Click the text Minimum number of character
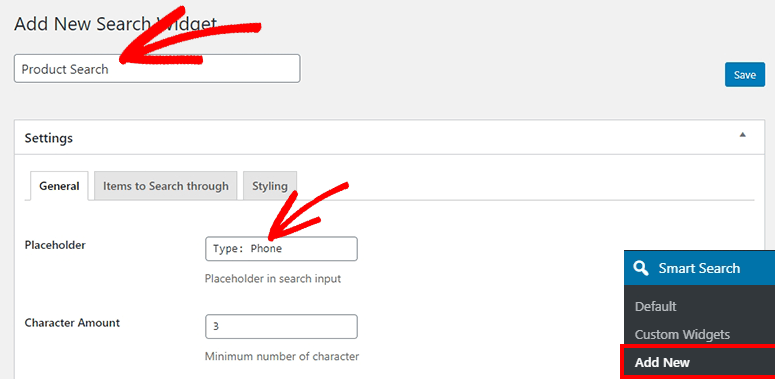The width and height of the screenshot is (775, 379). pyautogui.click(x=282, y=356)
